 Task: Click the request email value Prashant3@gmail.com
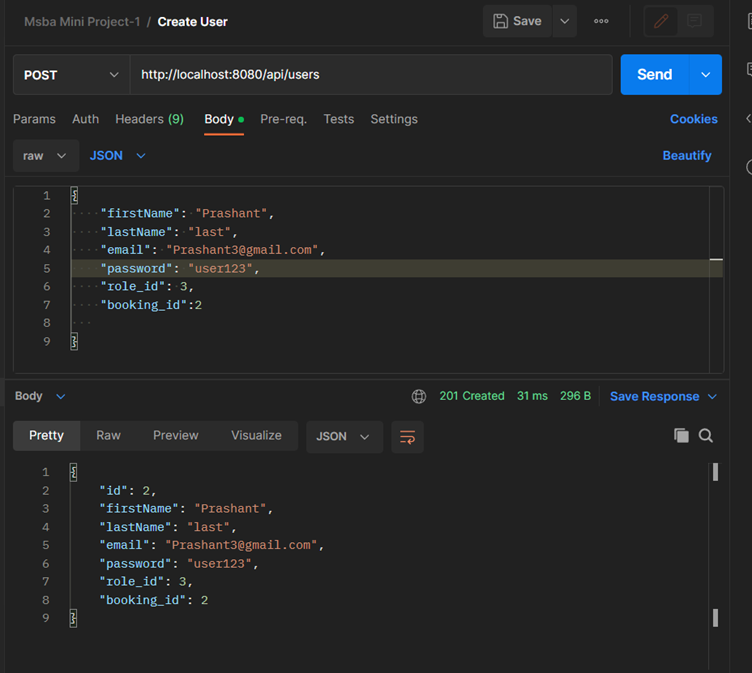point(242,250)
